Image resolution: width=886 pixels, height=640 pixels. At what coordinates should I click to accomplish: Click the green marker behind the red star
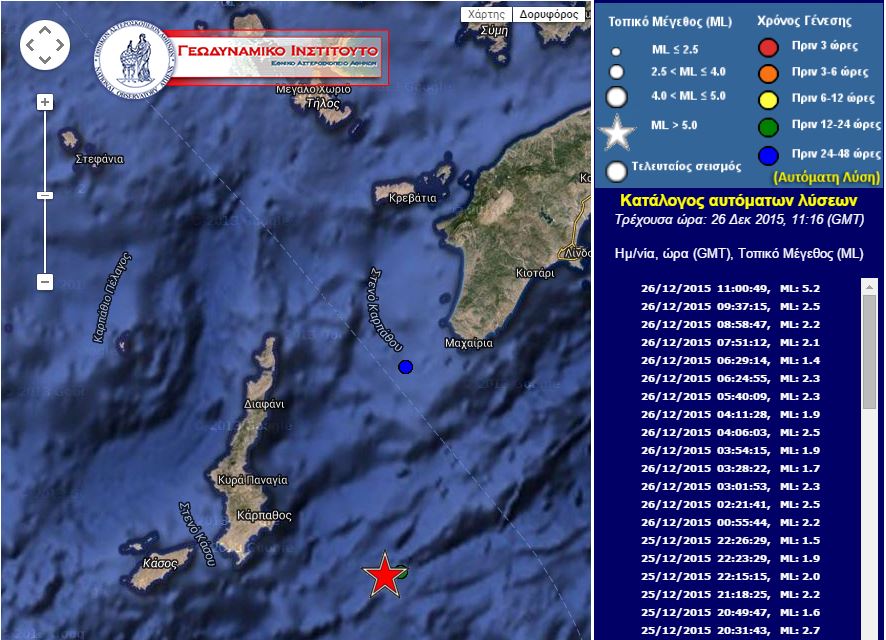click(401, 571)
